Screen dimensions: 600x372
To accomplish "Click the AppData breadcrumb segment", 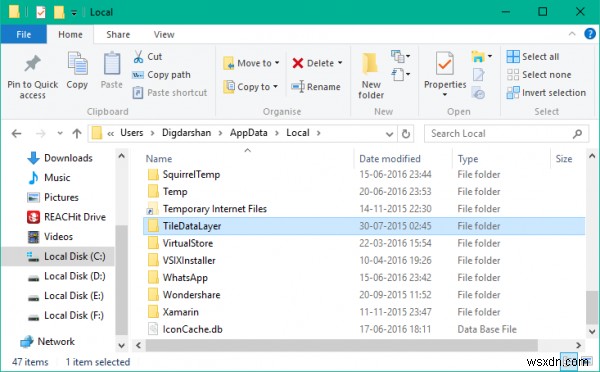I will click(249, 133).
